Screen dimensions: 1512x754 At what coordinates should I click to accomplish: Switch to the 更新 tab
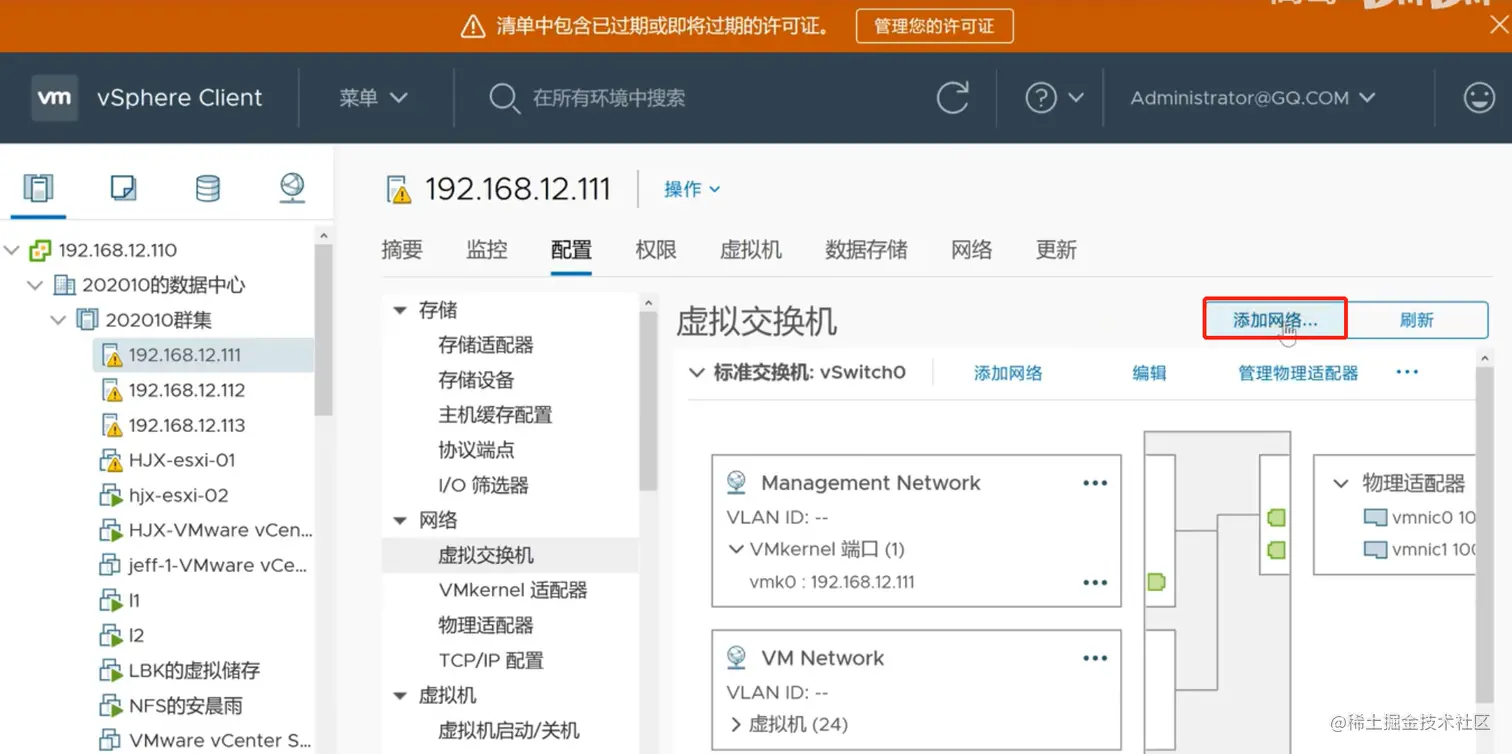pos(1056,250)
